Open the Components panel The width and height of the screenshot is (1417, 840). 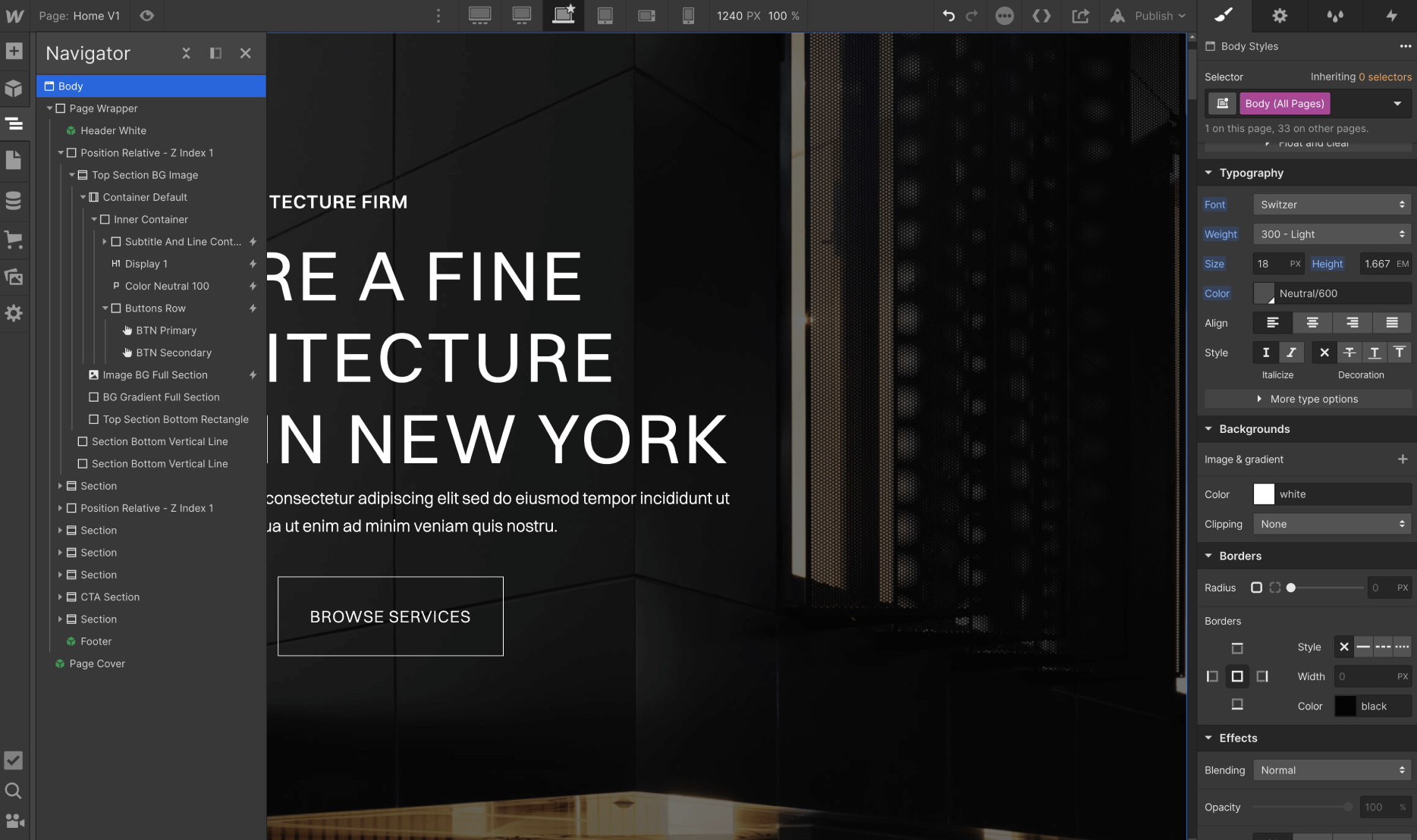tap(14, 88)
